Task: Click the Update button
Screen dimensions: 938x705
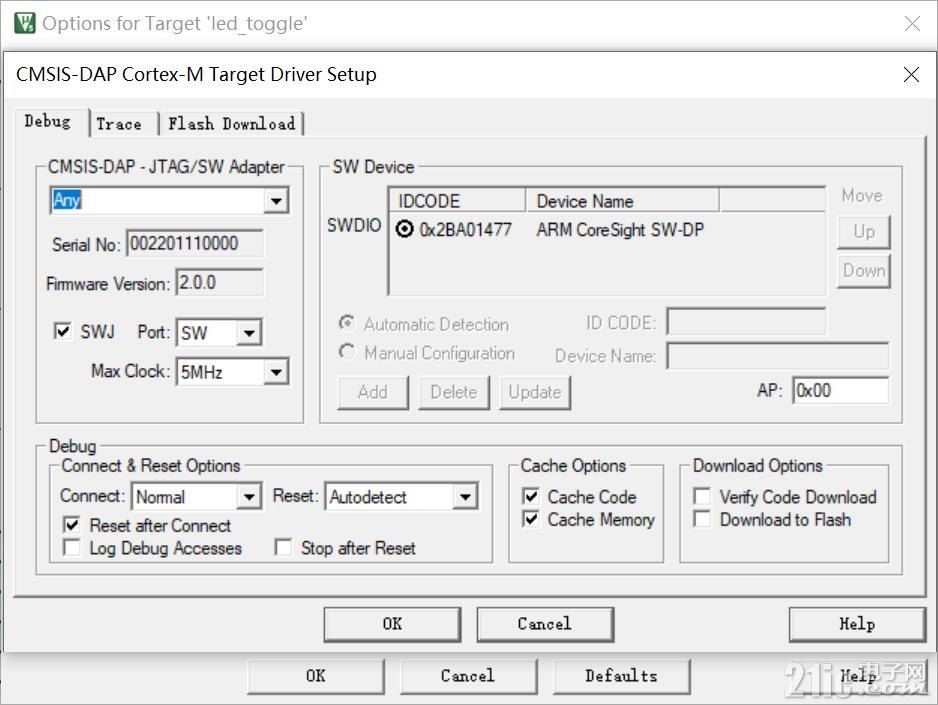Action: pos(535,393)
